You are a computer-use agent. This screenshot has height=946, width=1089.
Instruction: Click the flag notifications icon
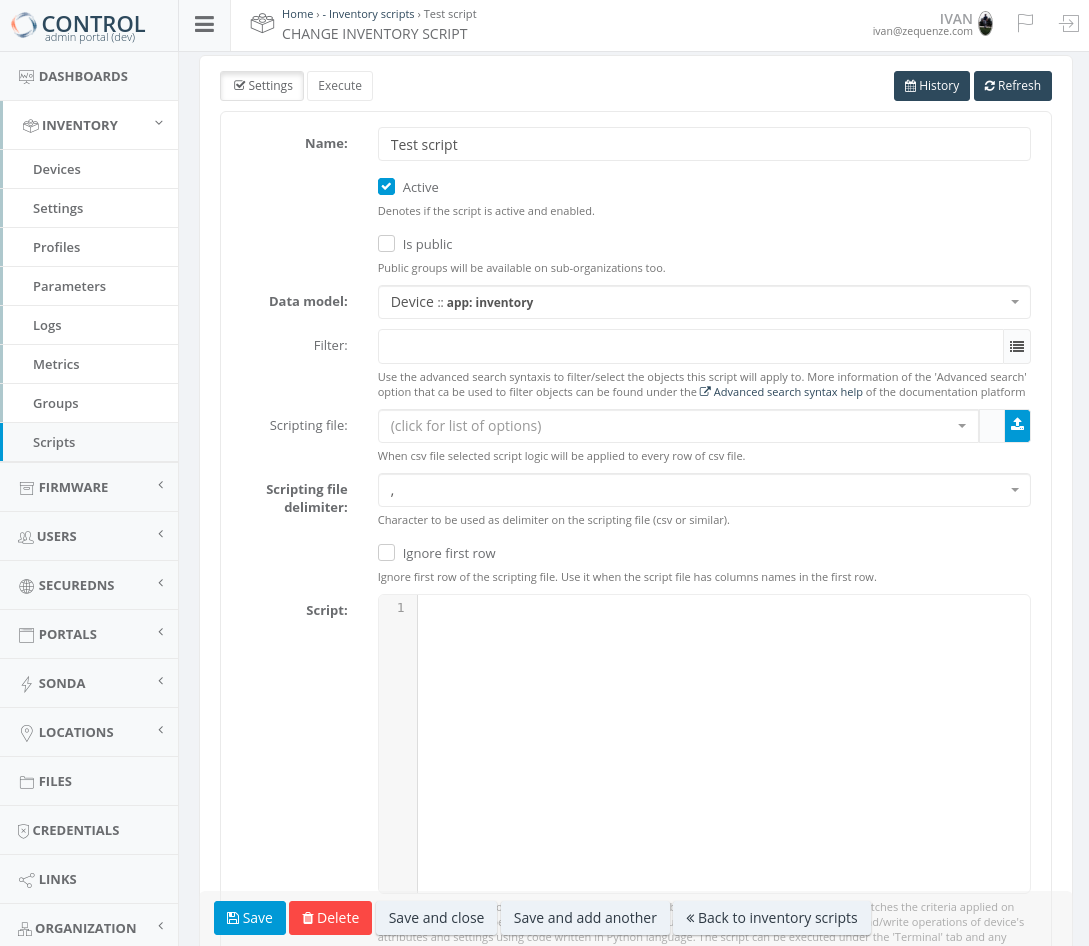(1025, 24)
